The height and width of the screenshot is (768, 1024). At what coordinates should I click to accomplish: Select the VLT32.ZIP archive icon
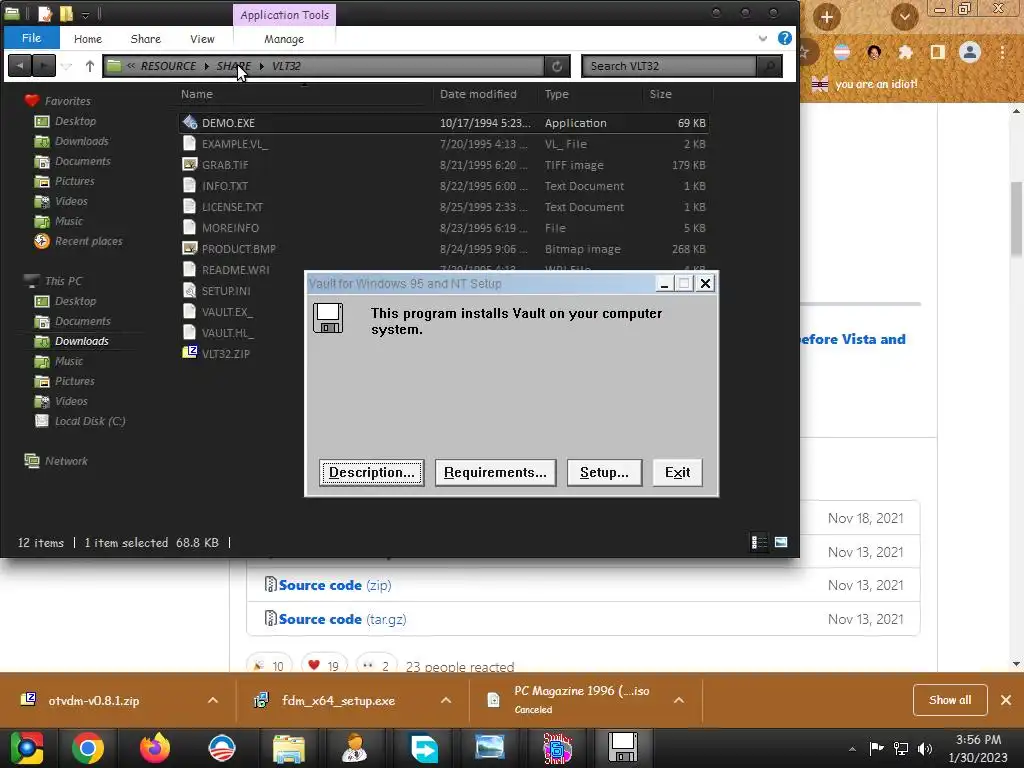(x=189, y=353)
